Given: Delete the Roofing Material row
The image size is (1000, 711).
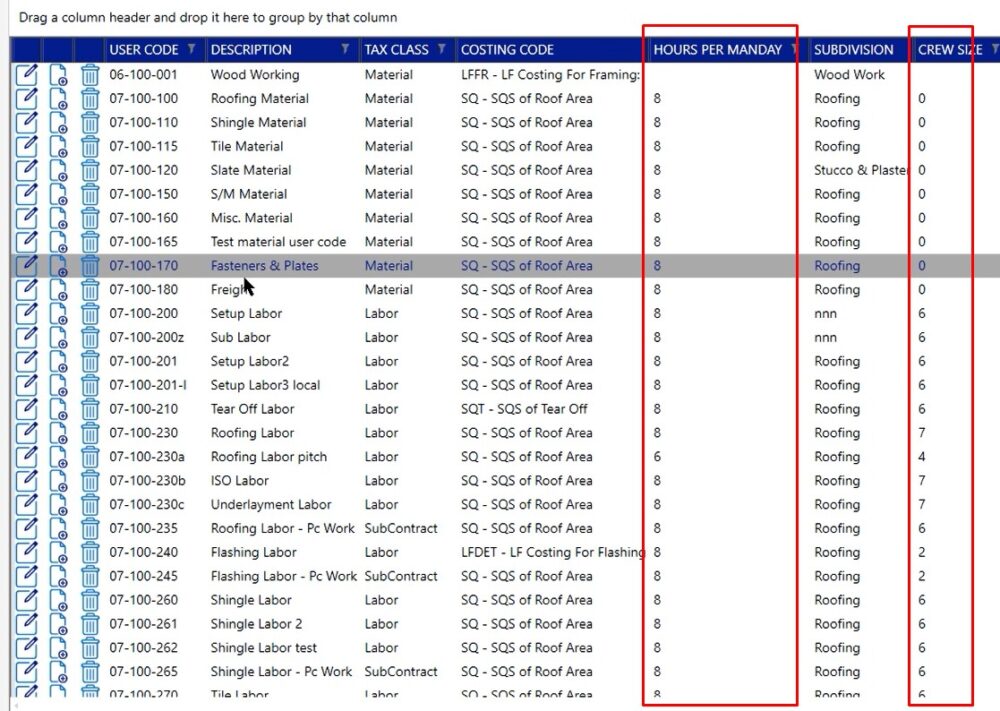Looking at the screenshot, I should [x=90, y=99].
